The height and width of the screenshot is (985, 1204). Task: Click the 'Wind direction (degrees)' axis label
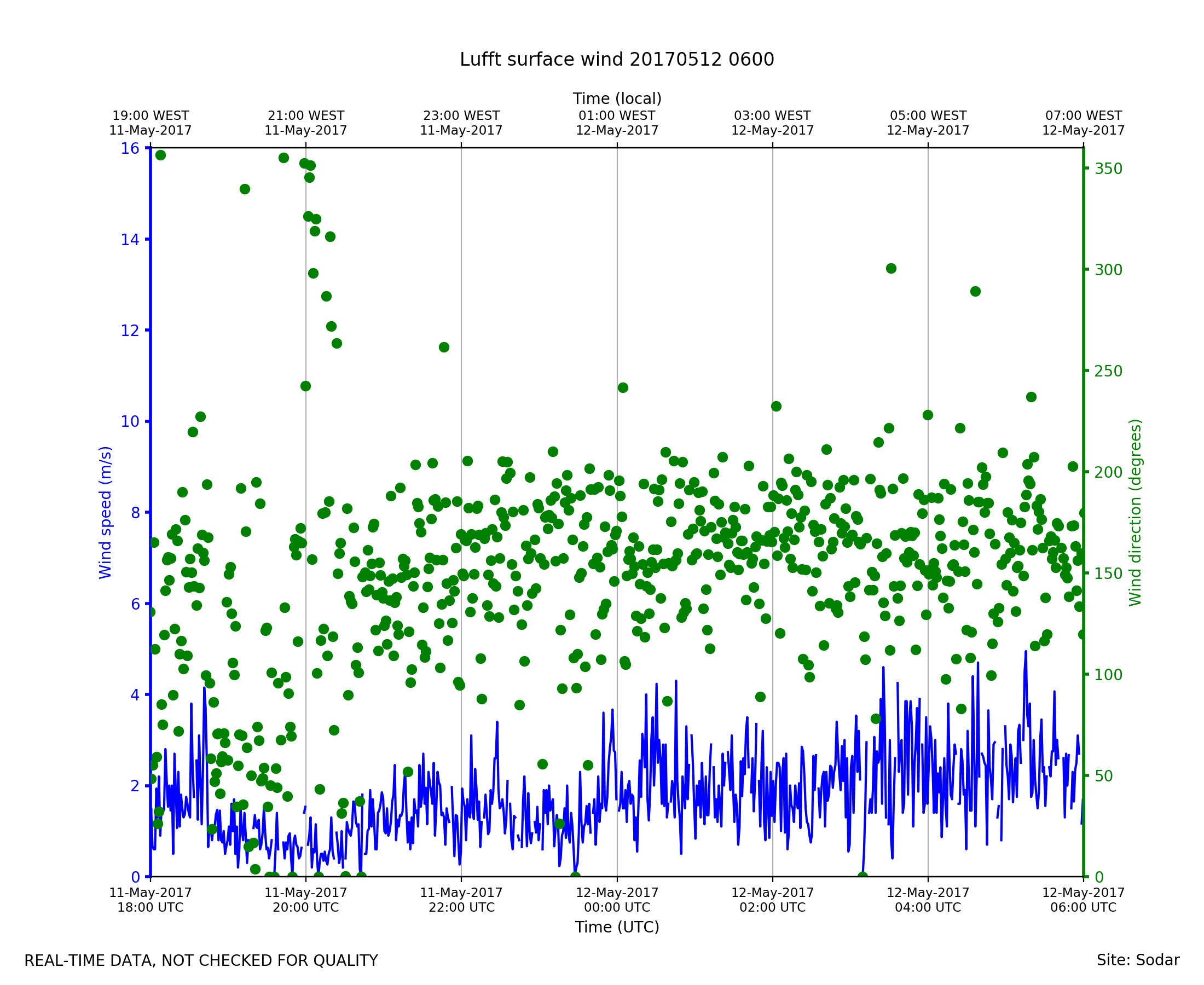pyautogui.click(x=1135, y=512)
